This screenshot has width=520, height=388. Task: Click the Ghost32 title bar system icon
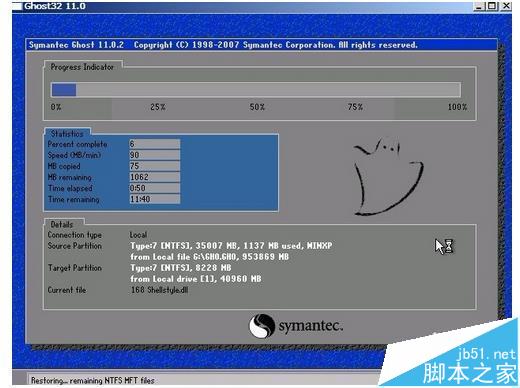17,6
